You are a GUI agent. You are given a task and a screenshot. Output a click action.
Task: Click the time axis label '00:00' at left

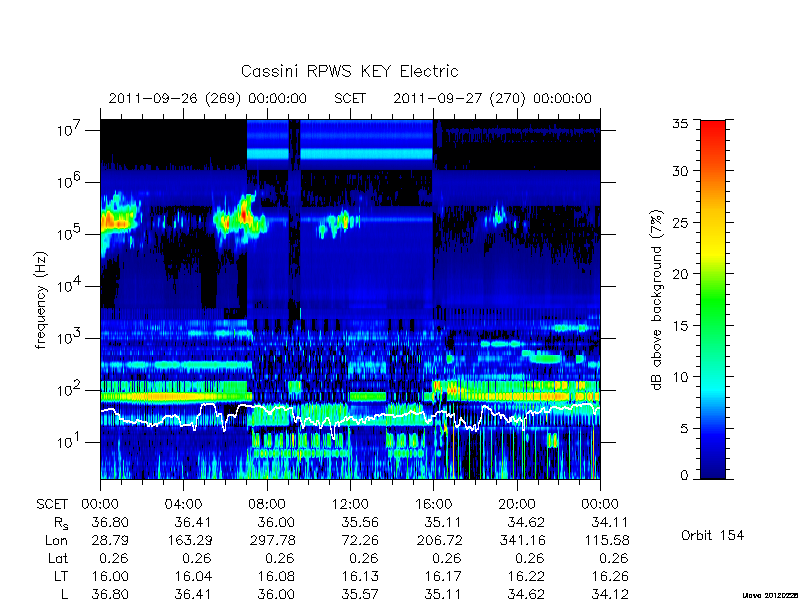(x=100, y=504)
